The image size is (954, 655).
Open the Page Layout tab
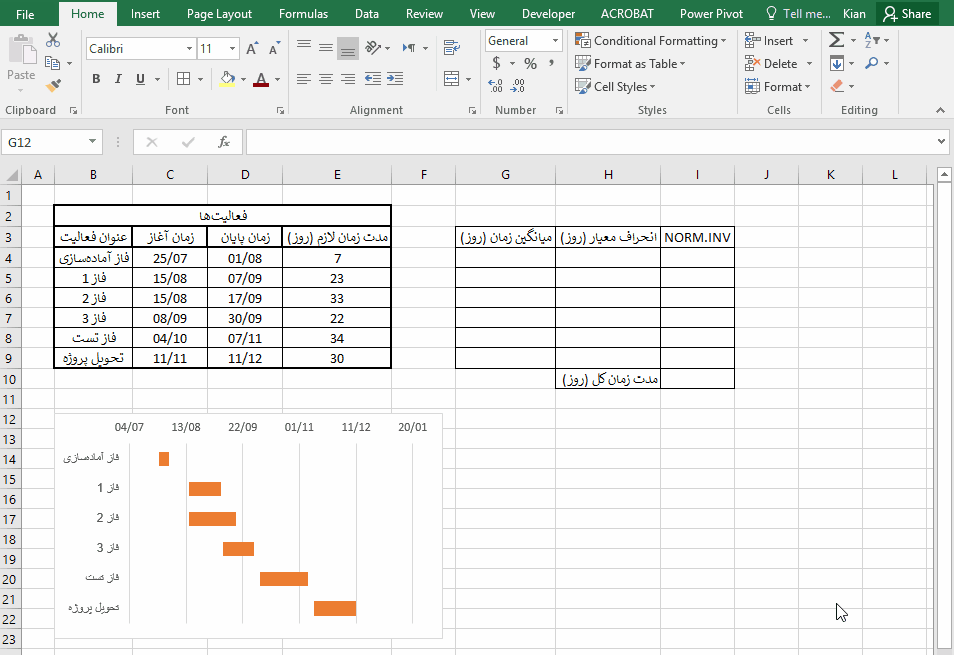pyautogui.click(x=219, y=14)
